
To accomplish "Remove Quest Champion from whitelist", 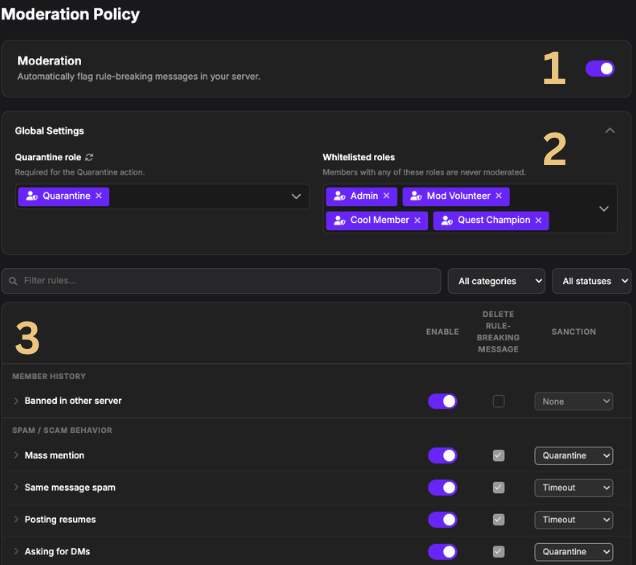I will tap(538, 220).
